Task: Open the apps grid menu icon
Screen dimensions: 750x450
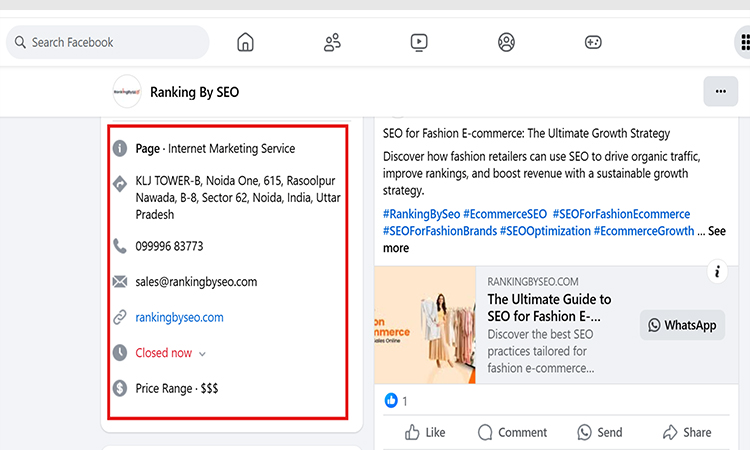Action: [744, 42]
